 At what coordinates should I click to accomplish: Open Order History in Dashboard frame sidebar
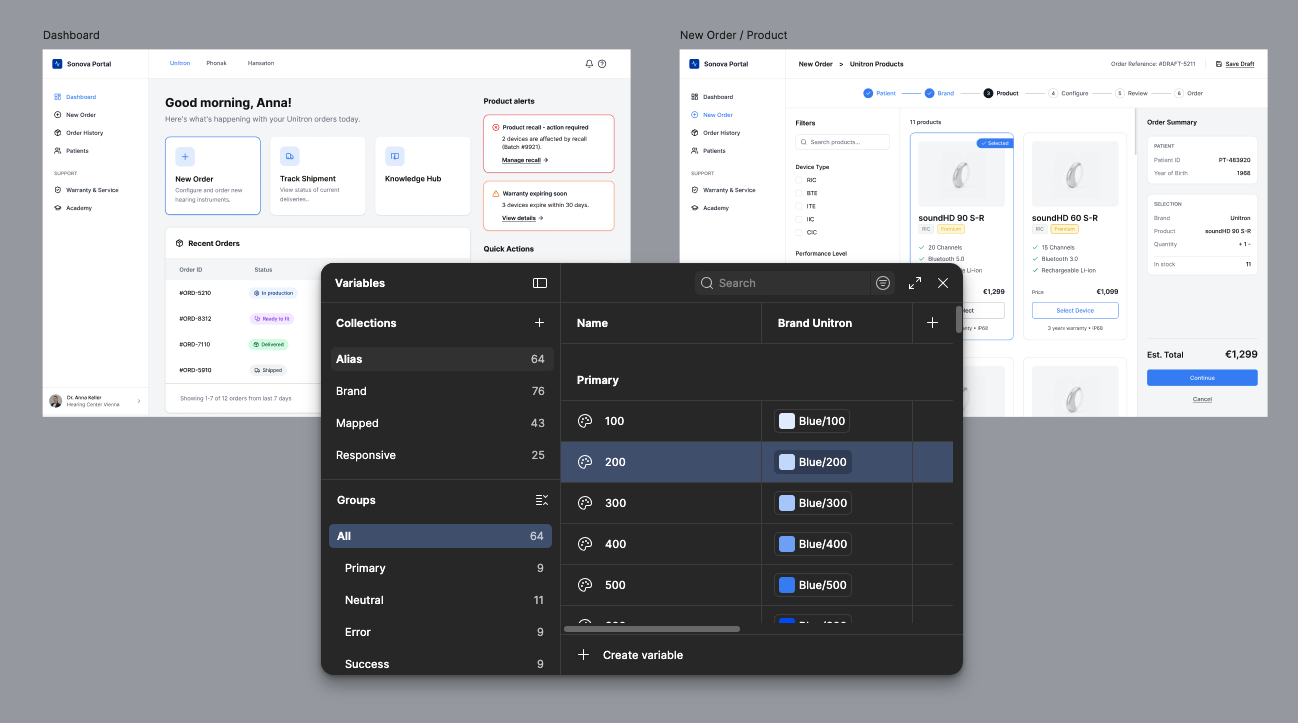[x=78, y=133]
